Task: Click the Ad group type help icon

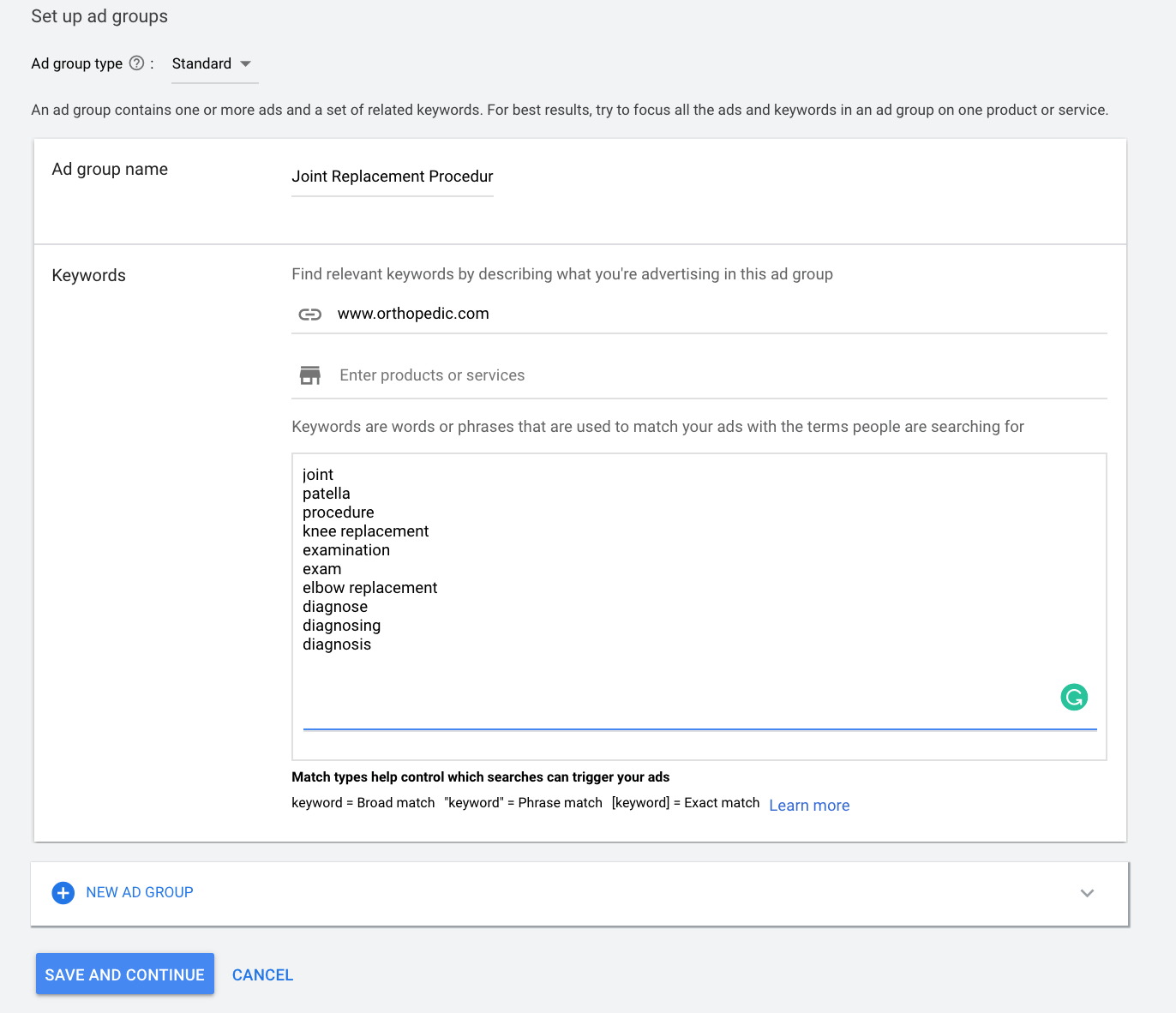Action: click(x=136, y=63)
